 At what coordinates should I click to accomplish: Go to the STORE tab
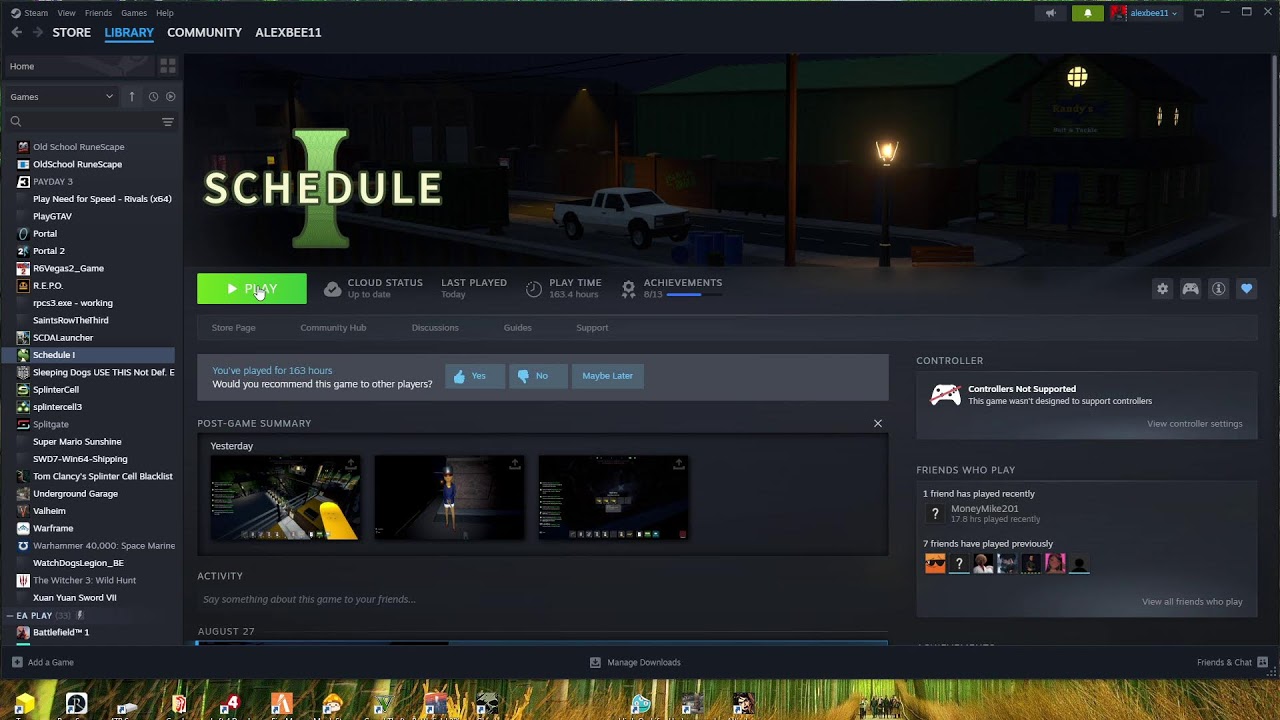pos(71,32)
